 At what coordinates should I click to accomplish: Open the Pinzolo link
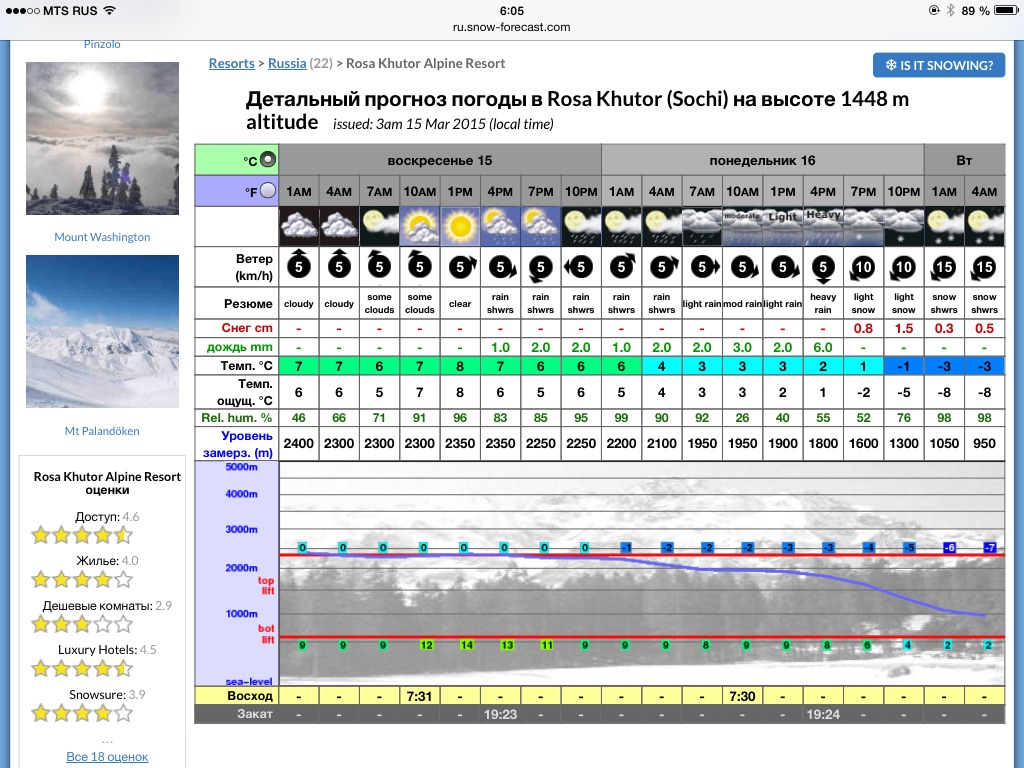tap(102, 44)
